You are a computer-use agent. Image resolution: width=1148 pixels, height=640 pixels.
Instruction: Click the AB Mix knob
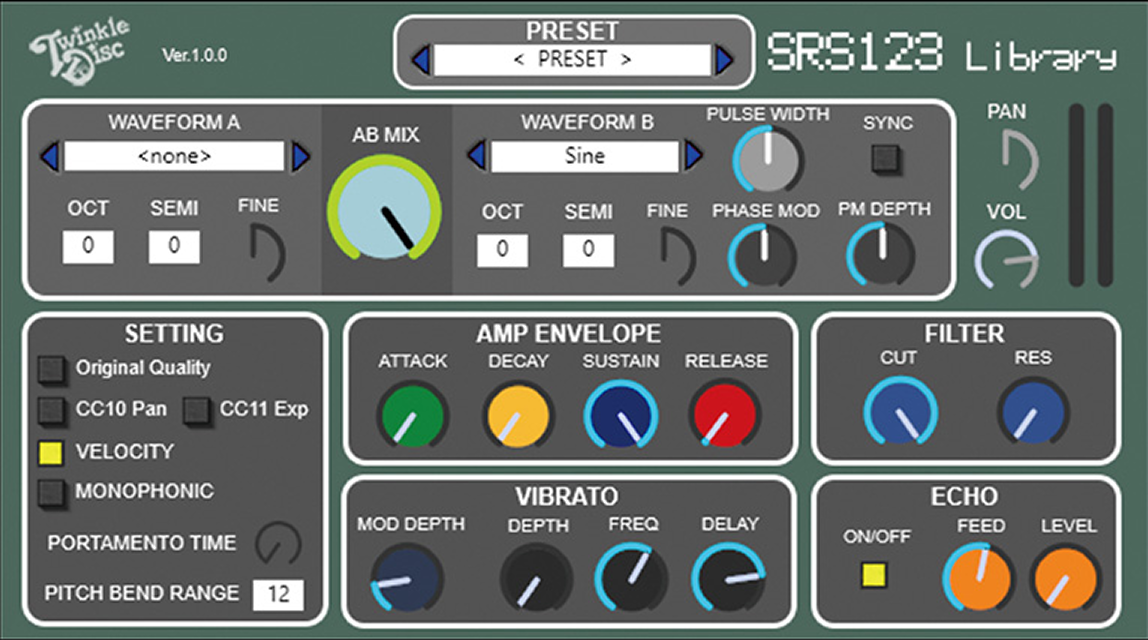[383, 211]
